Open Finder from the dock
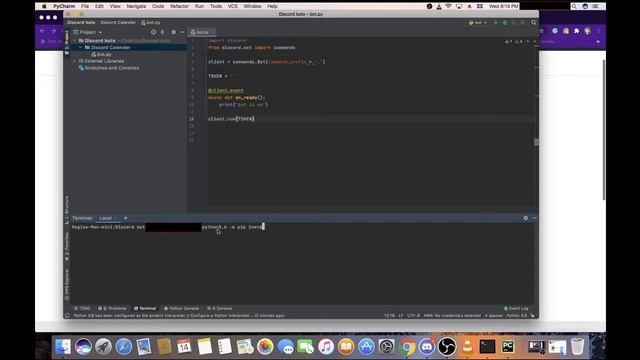640x360 pixels. coord(63,347)
